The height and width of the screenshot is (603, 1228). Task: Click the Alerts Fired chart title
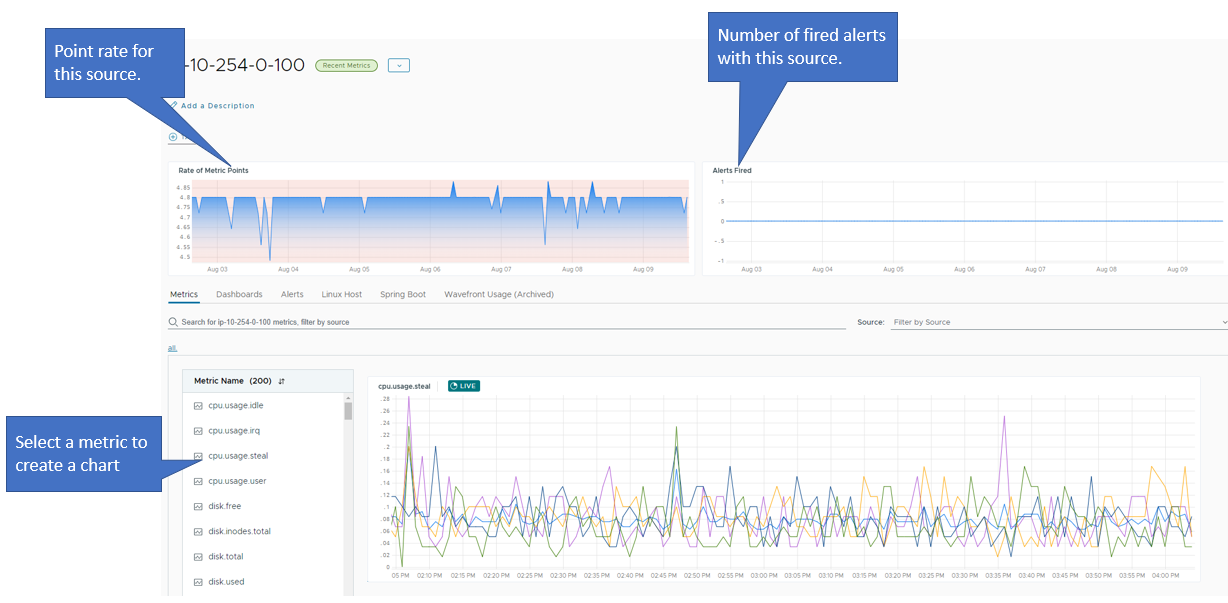pyautogui.click(x=732, y=170)
